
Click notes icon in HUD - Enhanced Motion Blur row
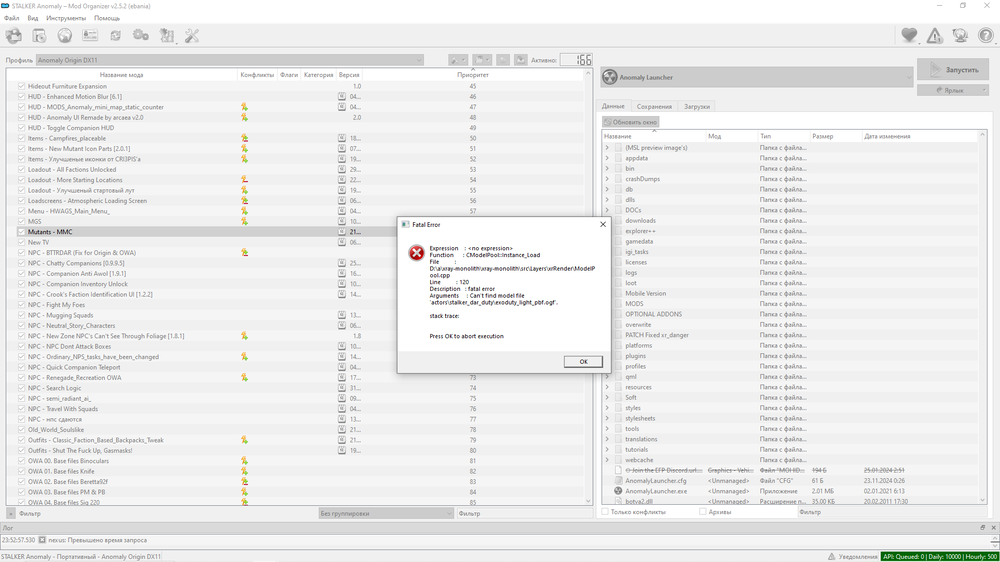pyautogui.click(x=342, y=96)
